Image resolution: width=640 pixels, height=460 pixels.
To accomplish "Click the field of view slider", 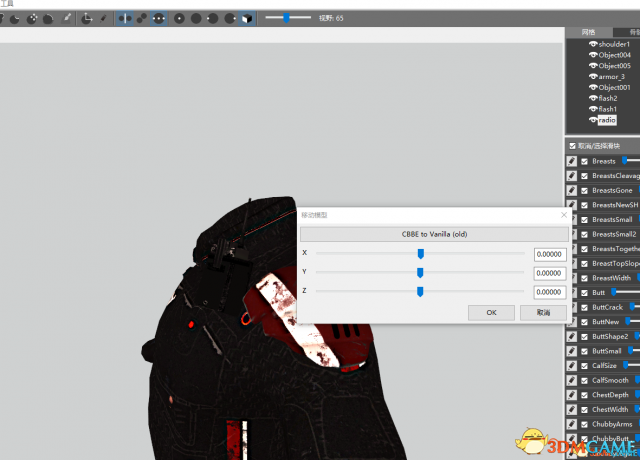I will [288, 18].
